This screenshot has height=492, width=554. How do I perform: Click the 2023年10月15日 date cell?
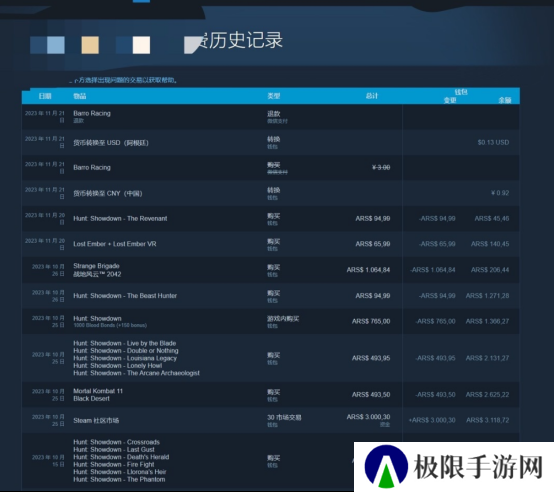48,461
